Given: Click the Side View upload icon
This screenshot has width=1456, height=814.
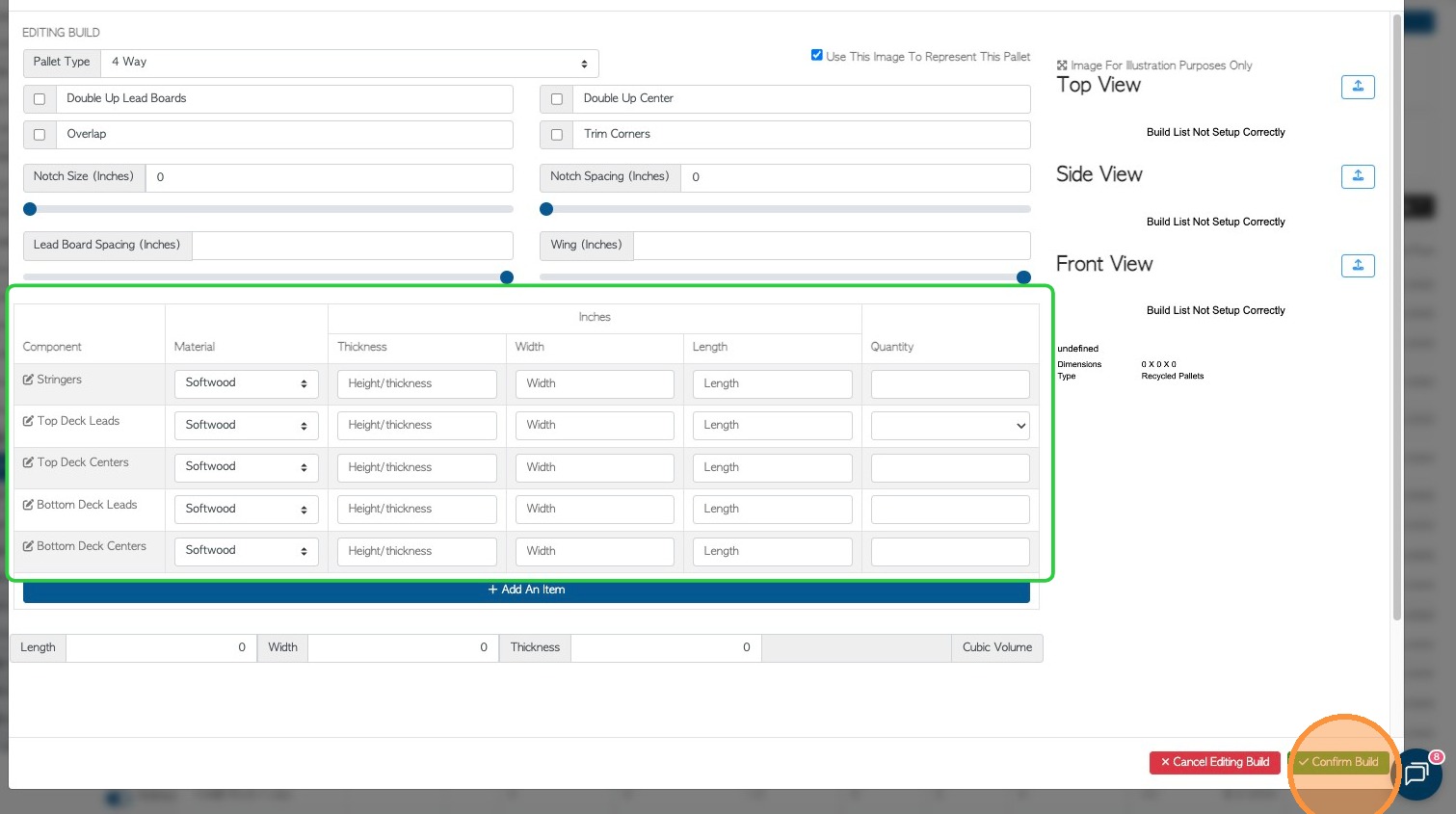Looking at the screenshot, I should click(1358, 176).
